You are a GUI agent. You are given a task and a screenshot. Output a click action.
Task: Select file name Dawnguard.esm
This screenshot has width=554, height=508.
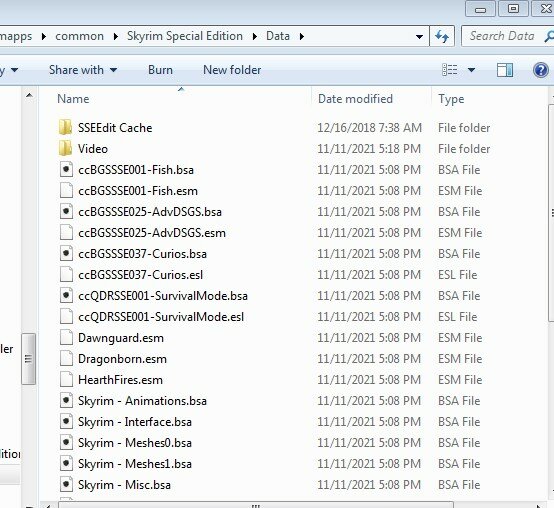click(121, 338)
